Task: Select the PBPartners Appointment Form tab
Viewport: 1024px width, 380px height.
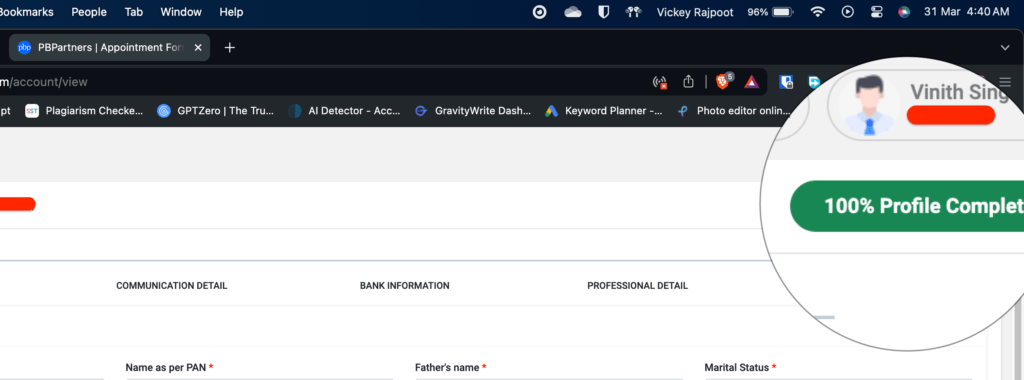Action: point(110,48)
